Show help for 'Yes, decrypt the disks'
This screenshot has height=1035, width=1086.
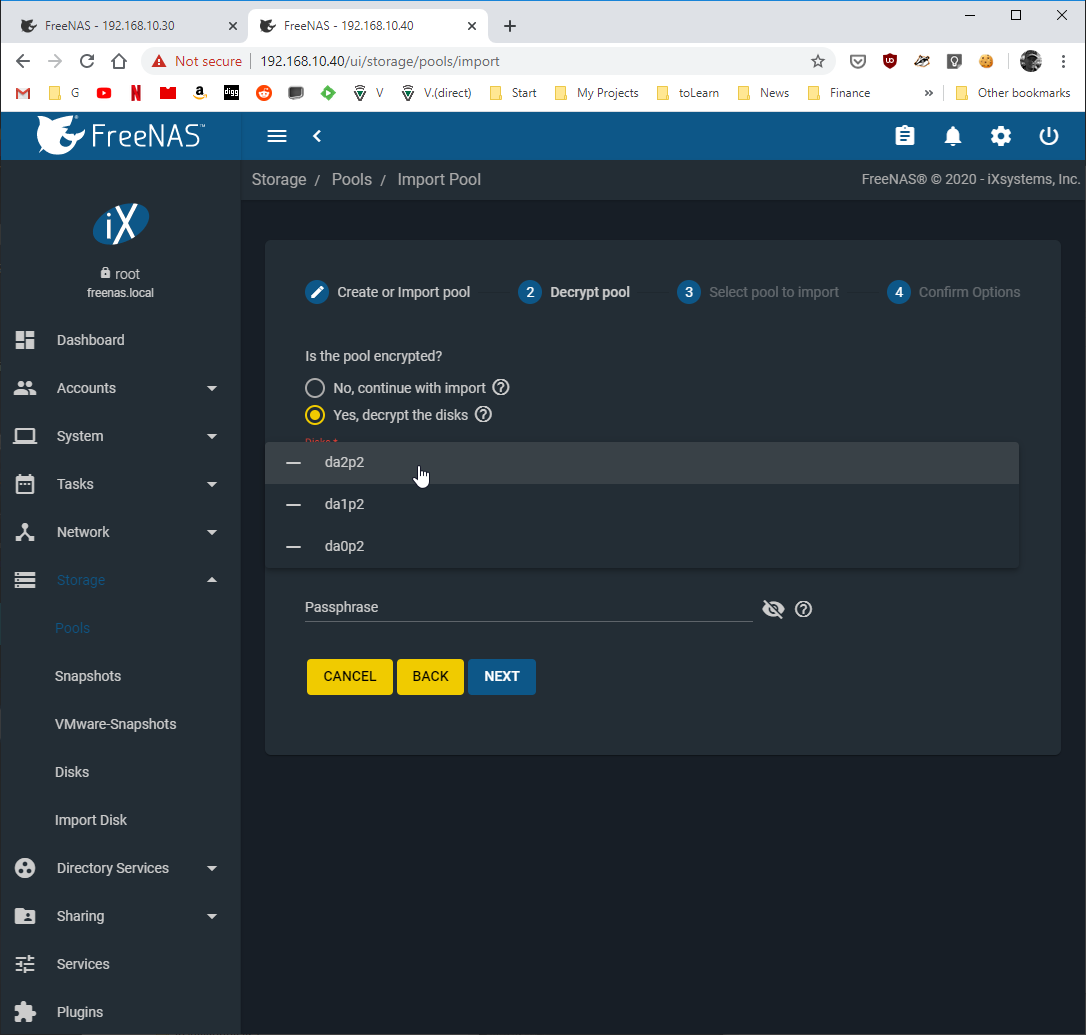coord(483,414)
